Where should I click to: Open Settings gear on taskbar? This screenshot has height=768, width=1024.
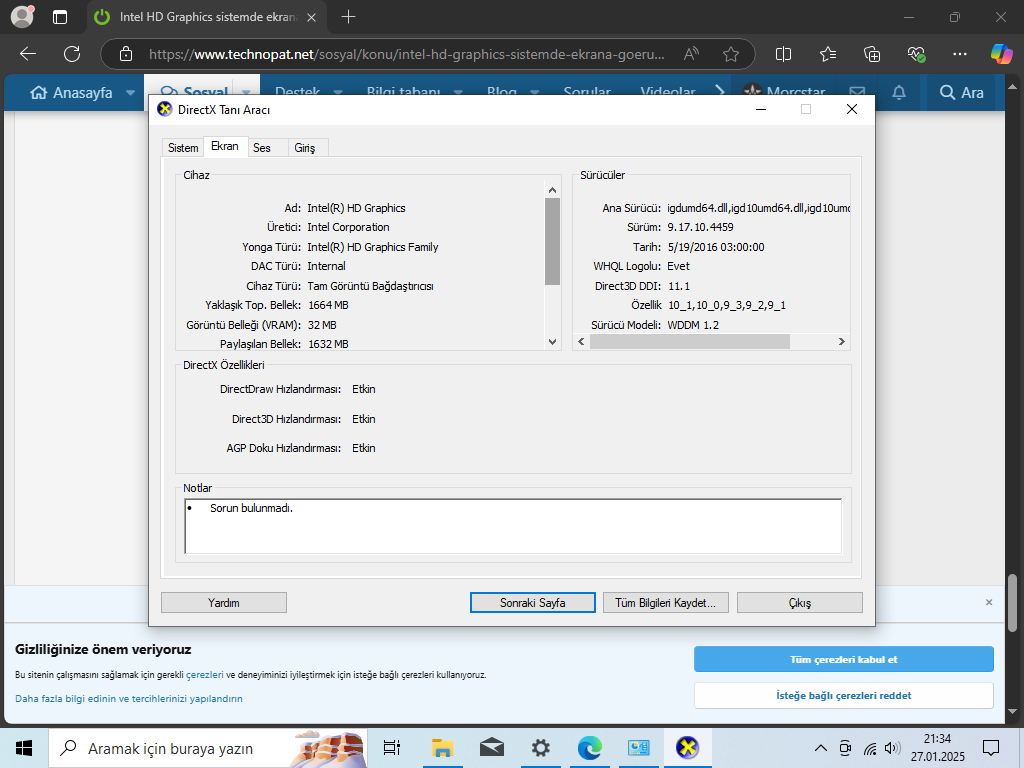(x=540, y=748)
